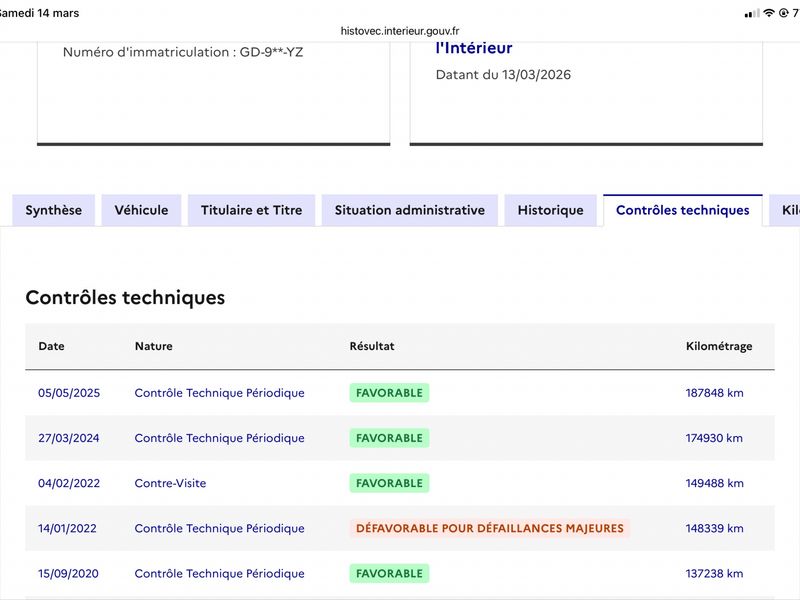Go to the Historique tab
The width and height of the screenshot is (800, 600).
(x=550, y=210)
